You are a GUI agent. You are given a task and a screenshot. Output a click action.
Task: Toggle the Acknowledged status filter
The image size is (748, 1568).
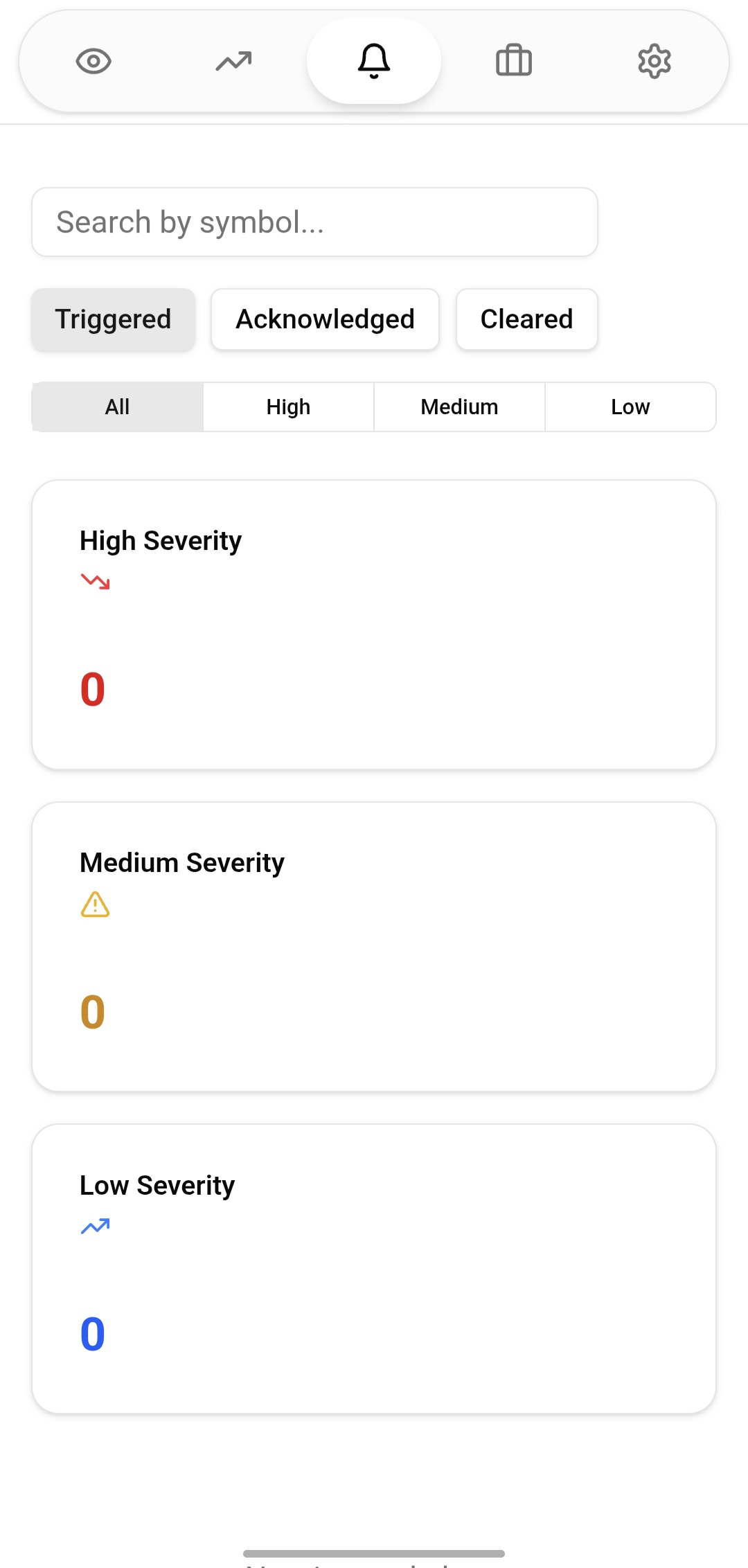click(325, 319)
